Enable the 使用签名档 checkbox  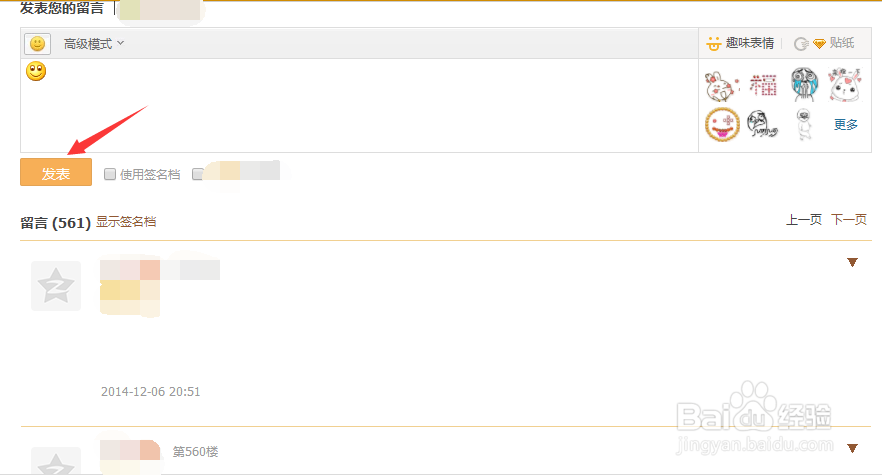[111, 174]
